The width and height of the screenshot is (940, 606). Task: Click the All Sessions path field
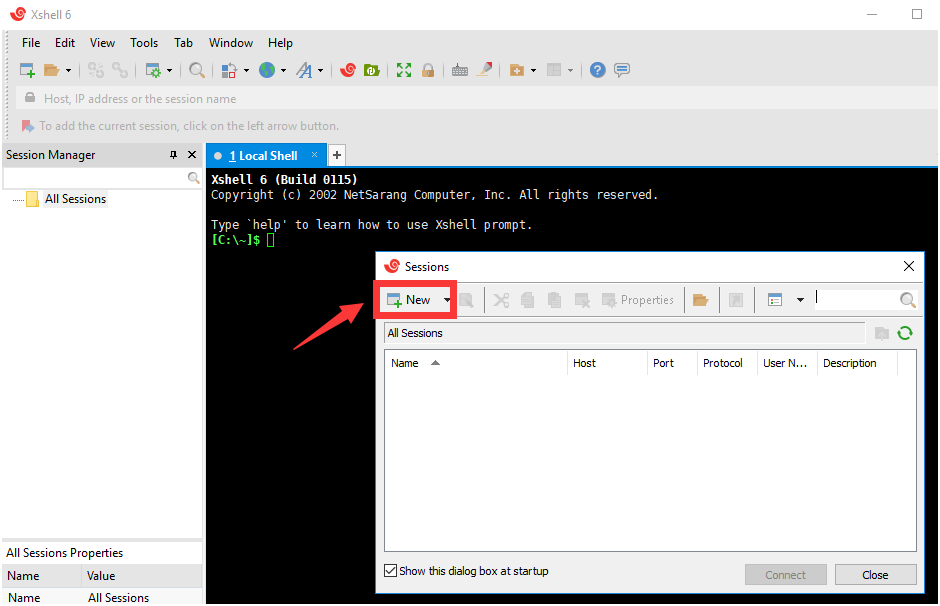click(x=624, y=333)
